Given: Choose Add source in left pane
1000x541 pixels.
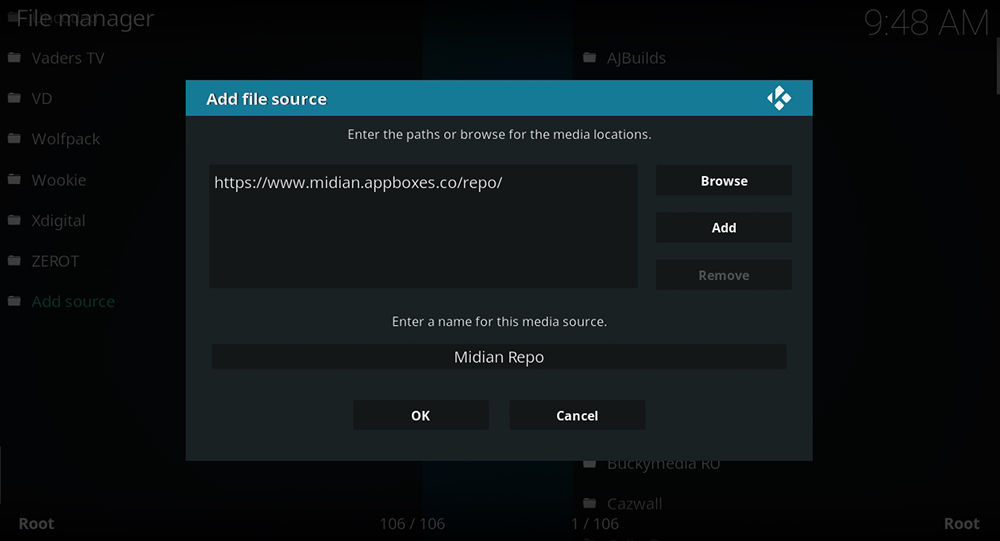Looking at the screenshot, I should (73, 302).
